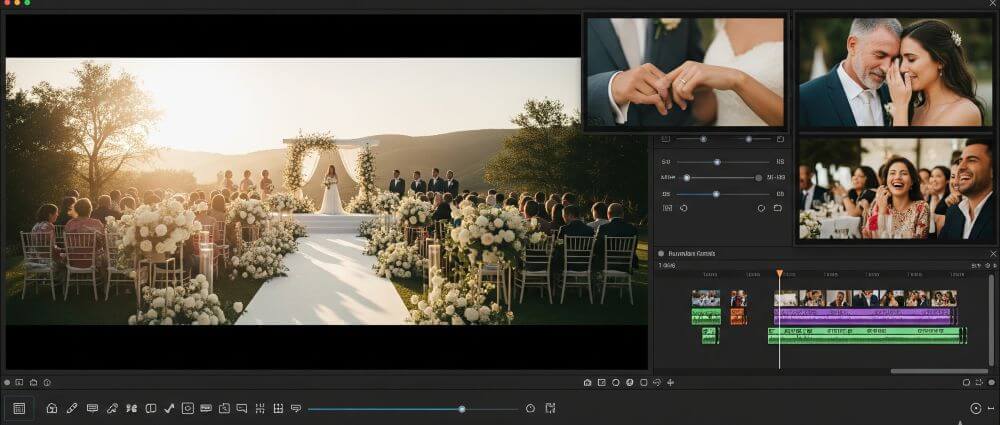The width and height of the screenshot is (1000, 425).
Task: Click the crosshair move icon below the viewer
Action: click(671, 382)
